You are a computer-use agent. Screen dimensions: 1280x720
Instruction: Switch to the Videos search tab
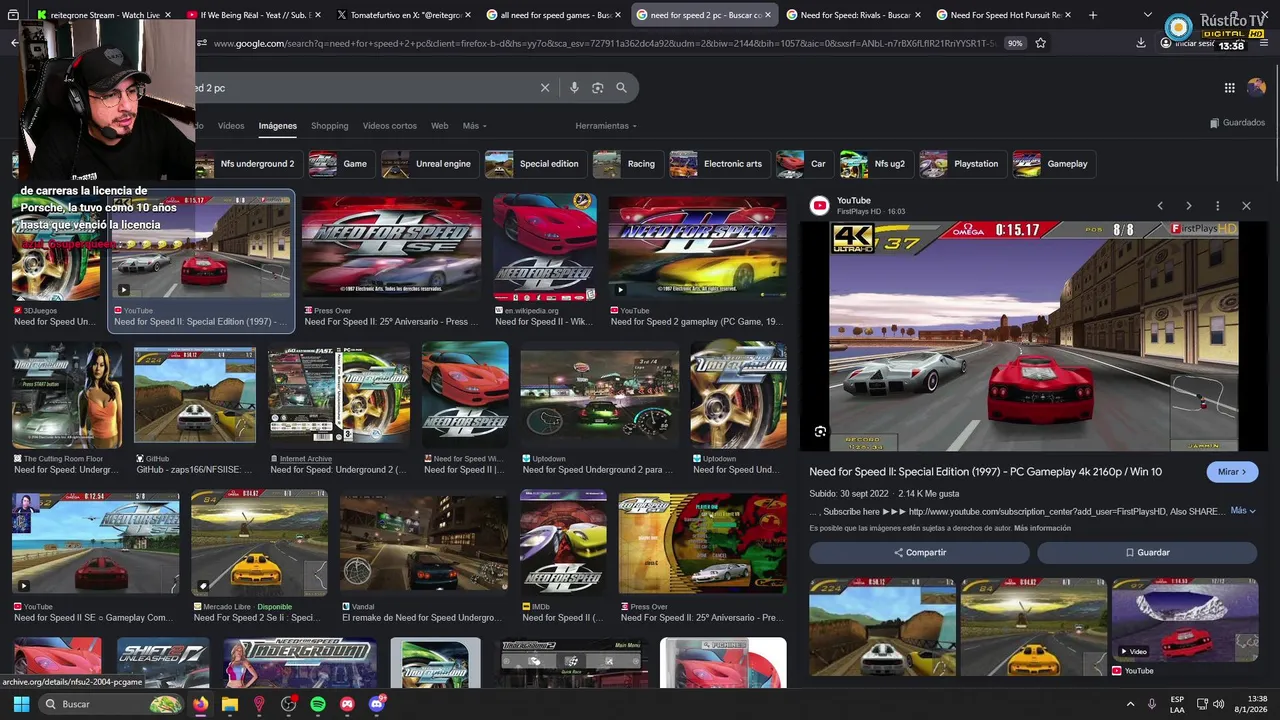click(231, 126)
